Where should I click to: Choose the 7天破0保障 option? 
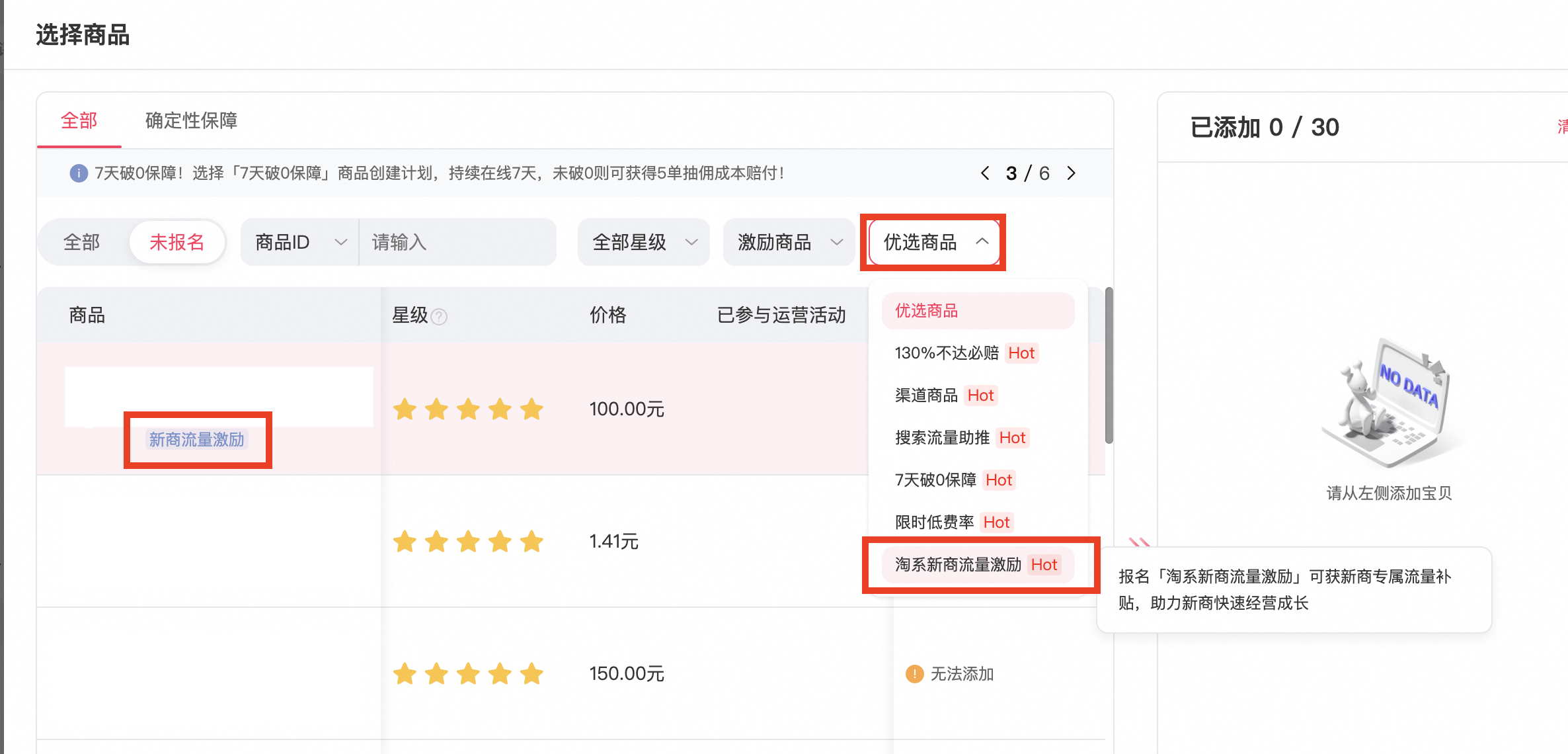tap(978, 480)
